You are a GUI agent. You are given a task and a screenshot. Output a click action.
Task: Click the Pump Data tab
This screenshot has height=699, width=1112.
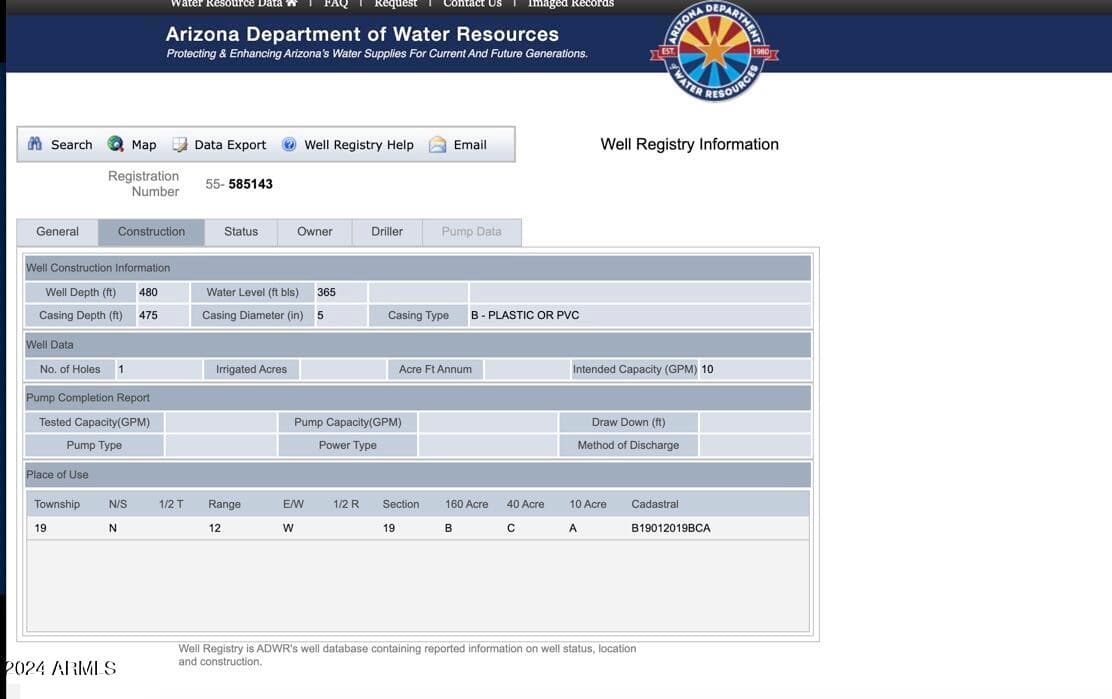472,232
